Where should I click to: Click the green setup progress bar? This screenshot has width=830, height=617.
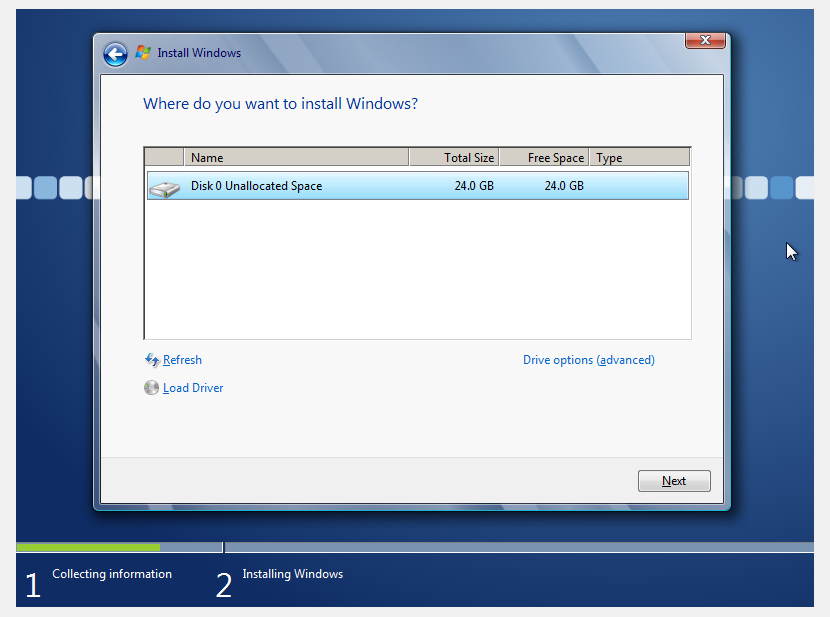coord(88,547)
